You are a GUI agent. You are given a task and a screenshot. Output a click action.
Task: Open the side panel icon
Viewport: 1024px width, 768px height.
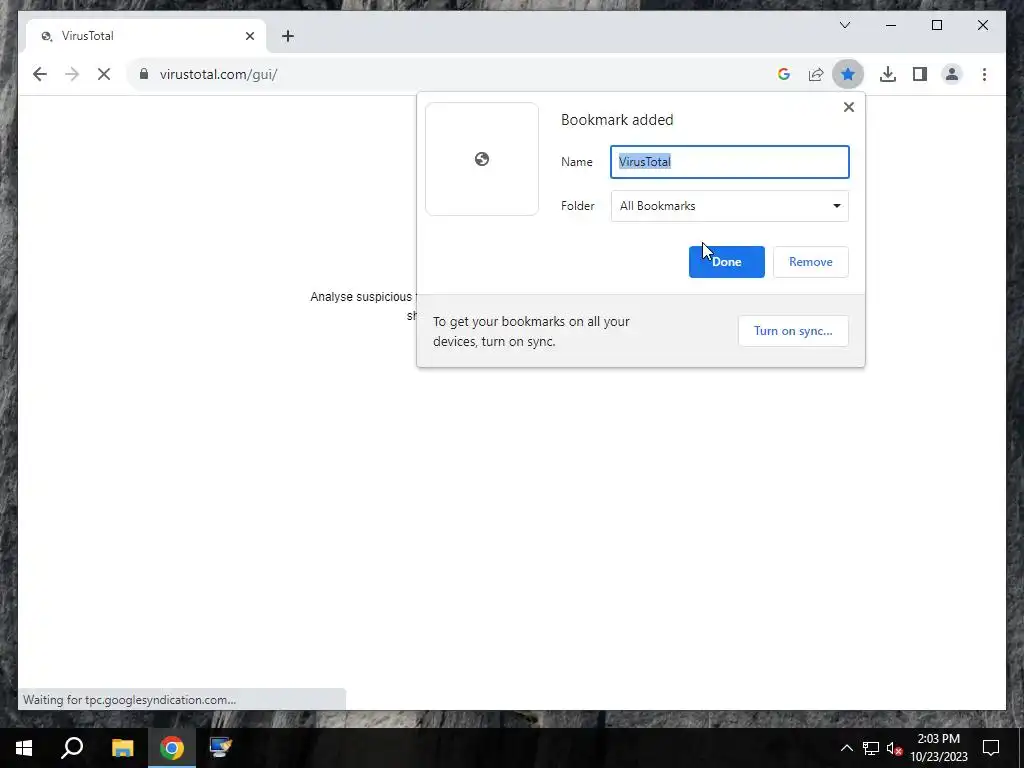pyautogui.click(x=920, y=74)
